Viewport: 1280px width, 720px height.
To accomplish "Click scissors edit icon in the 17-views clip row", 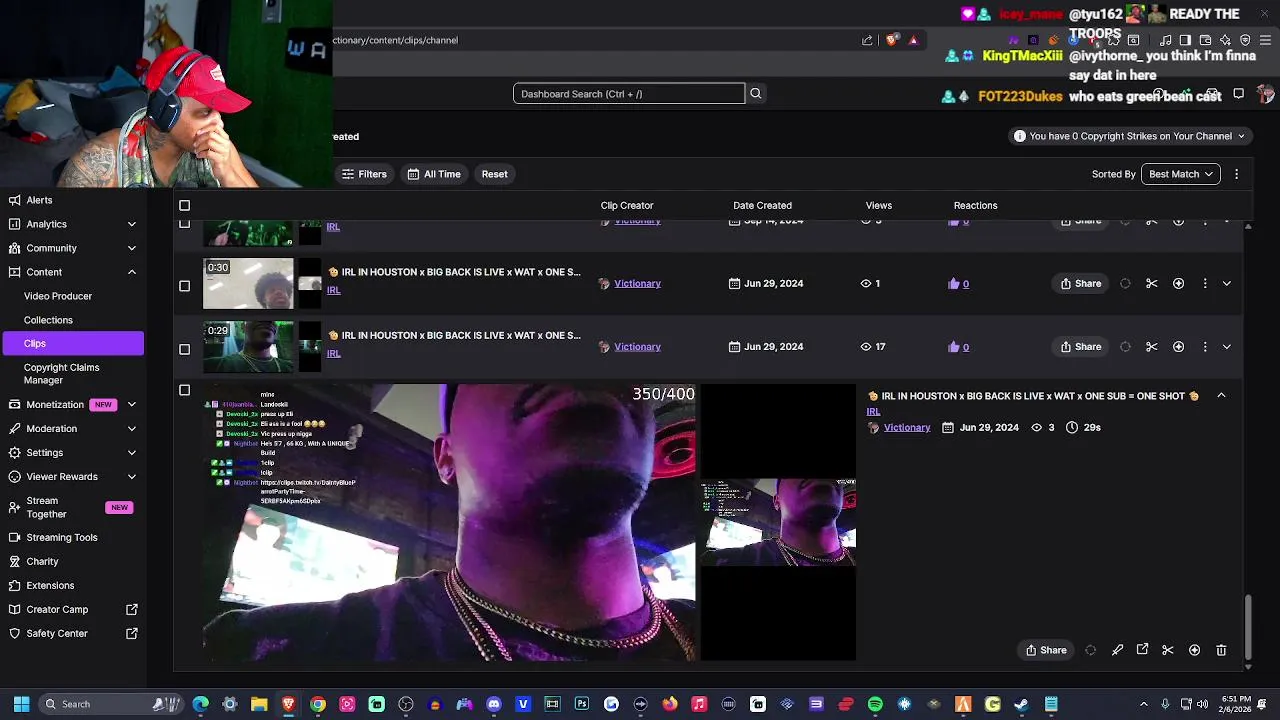I will [1152, 347].
